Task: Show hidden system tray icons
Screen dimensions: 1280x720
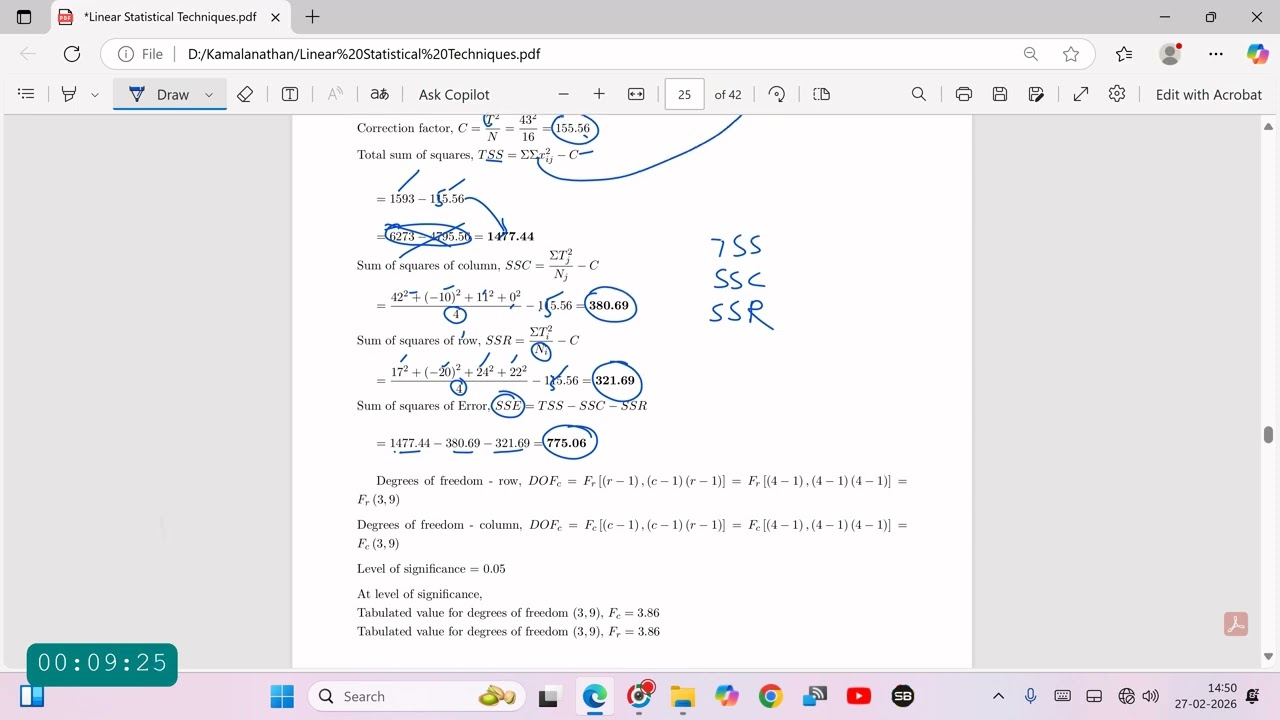Action: click(998, 696)
